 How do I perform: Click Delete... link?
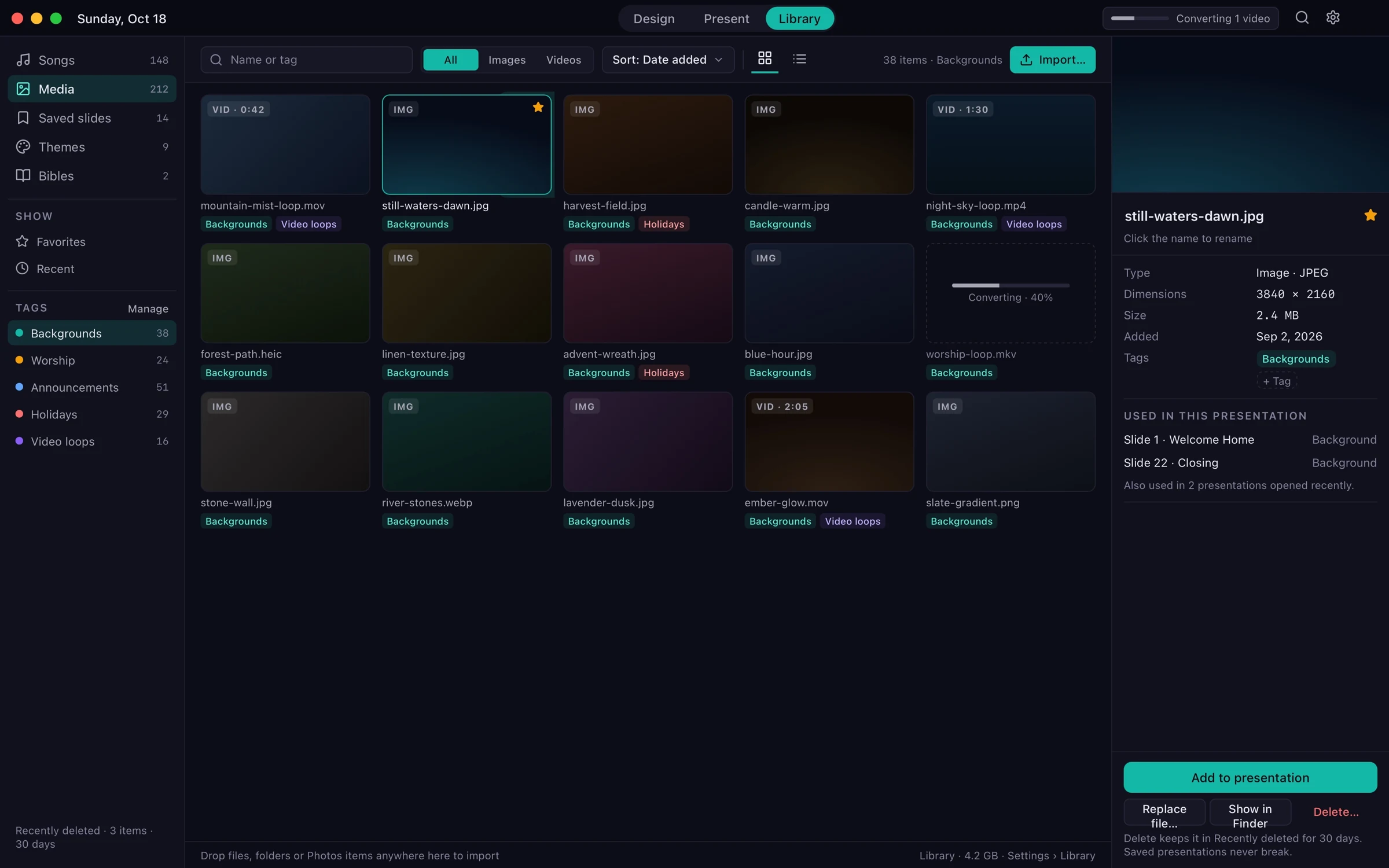click(x=1336, y=812)
